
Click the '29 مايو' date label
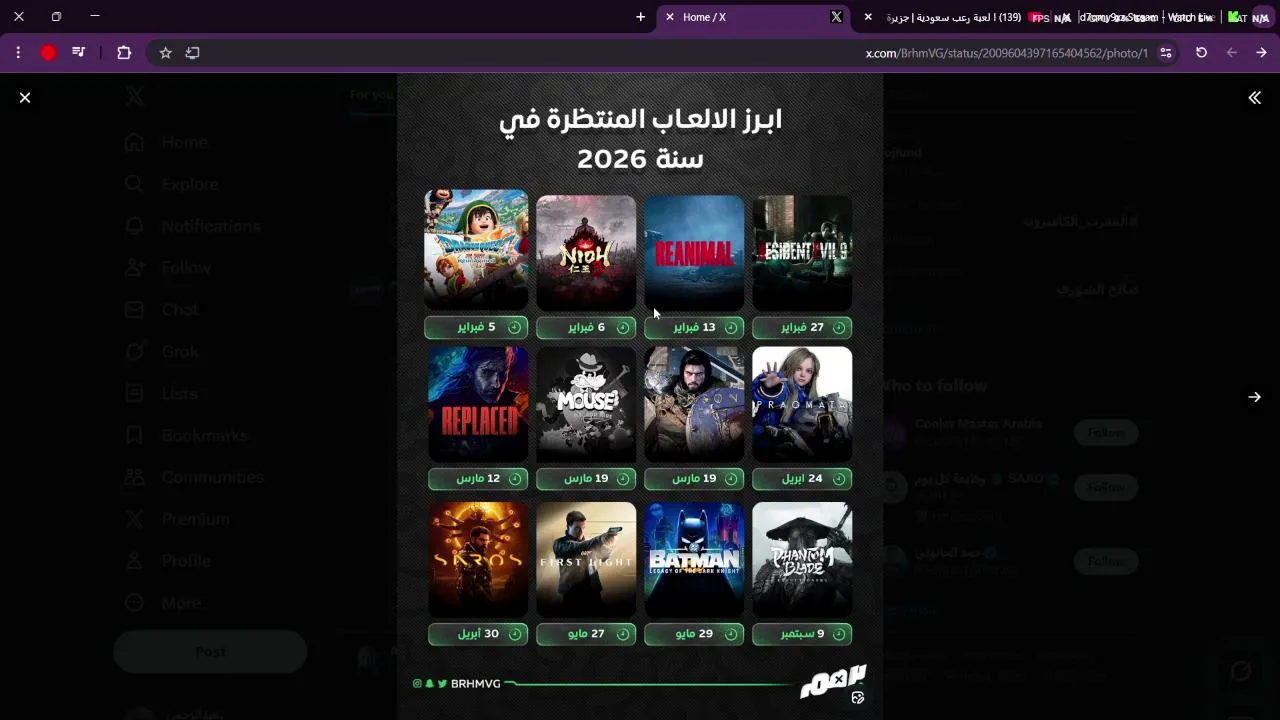click(694, 634)
